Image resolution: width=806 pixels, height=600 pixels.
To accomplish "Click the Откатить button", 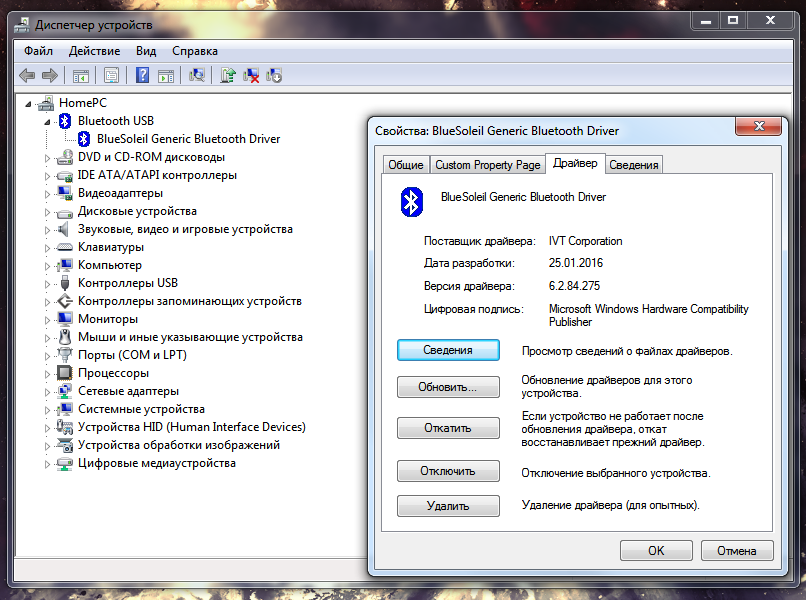I will [x=448, y=428].
